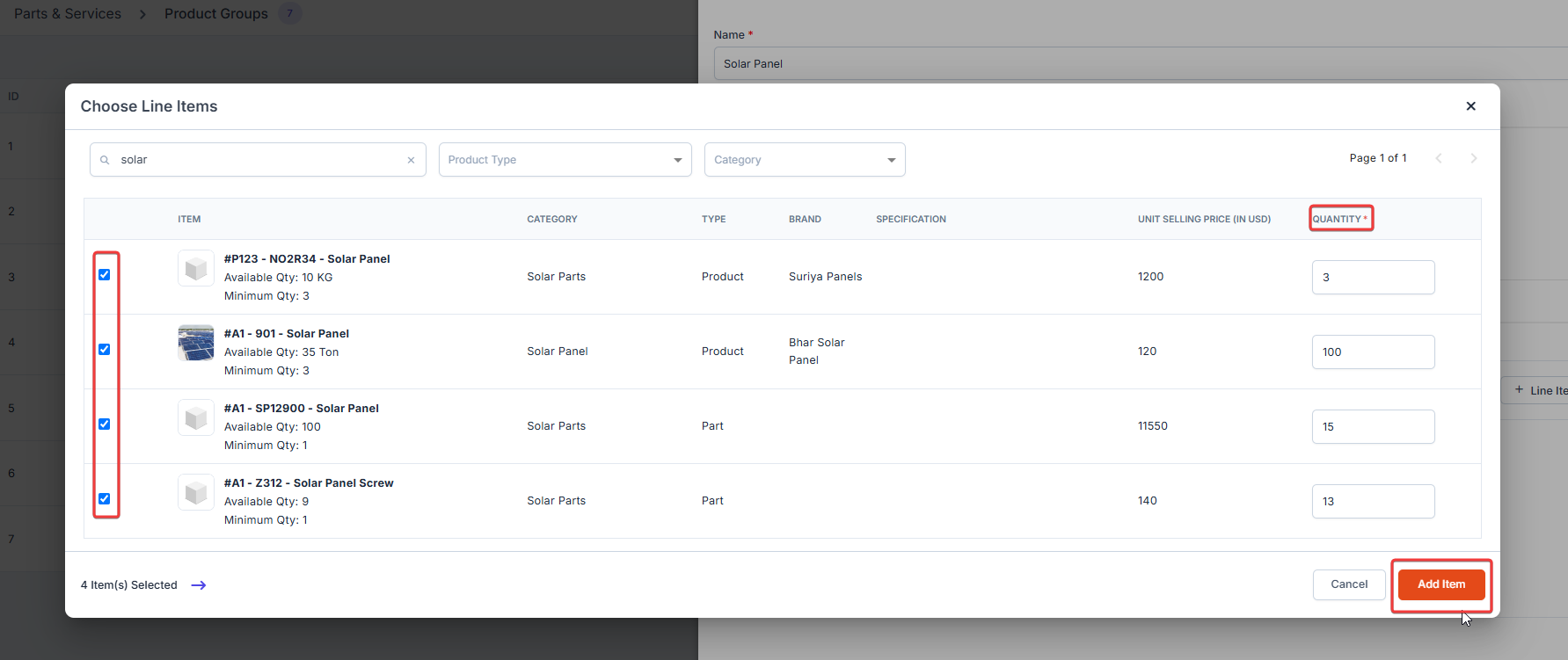Viewport: 1568px width, 660px height.
Task: Click the price 11550 cell
Action: click(1153, 426)
